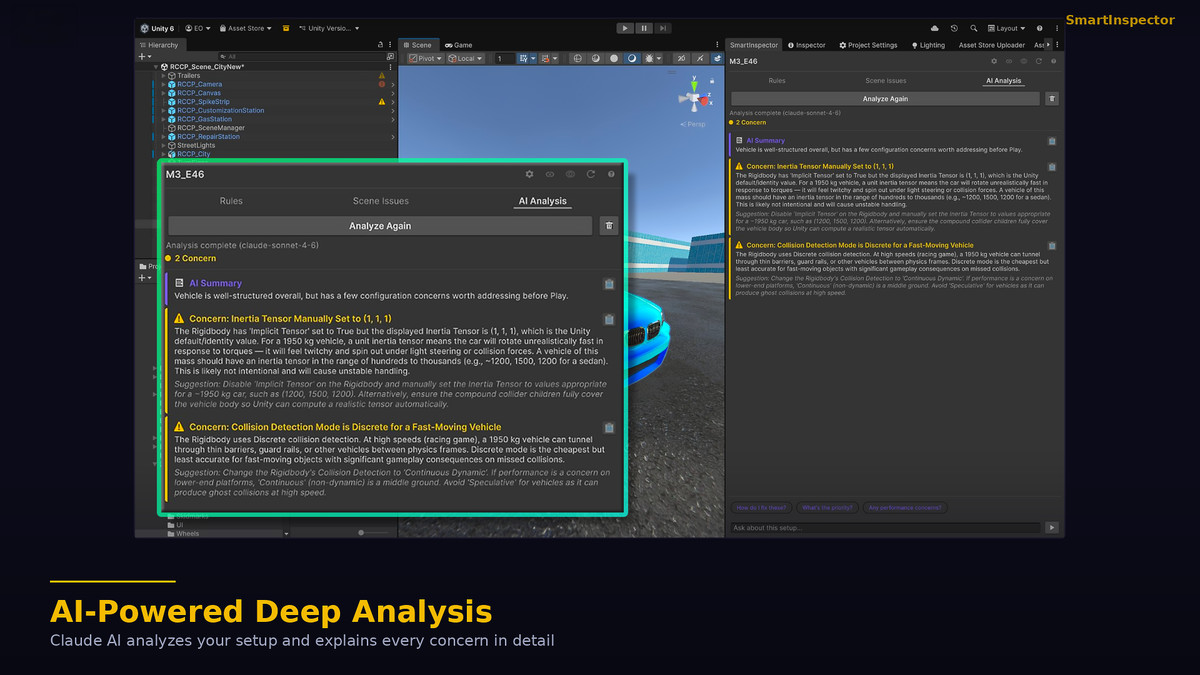Open the cloud services icon in the top bar
1200x675 pixels.
coord(935,28)
